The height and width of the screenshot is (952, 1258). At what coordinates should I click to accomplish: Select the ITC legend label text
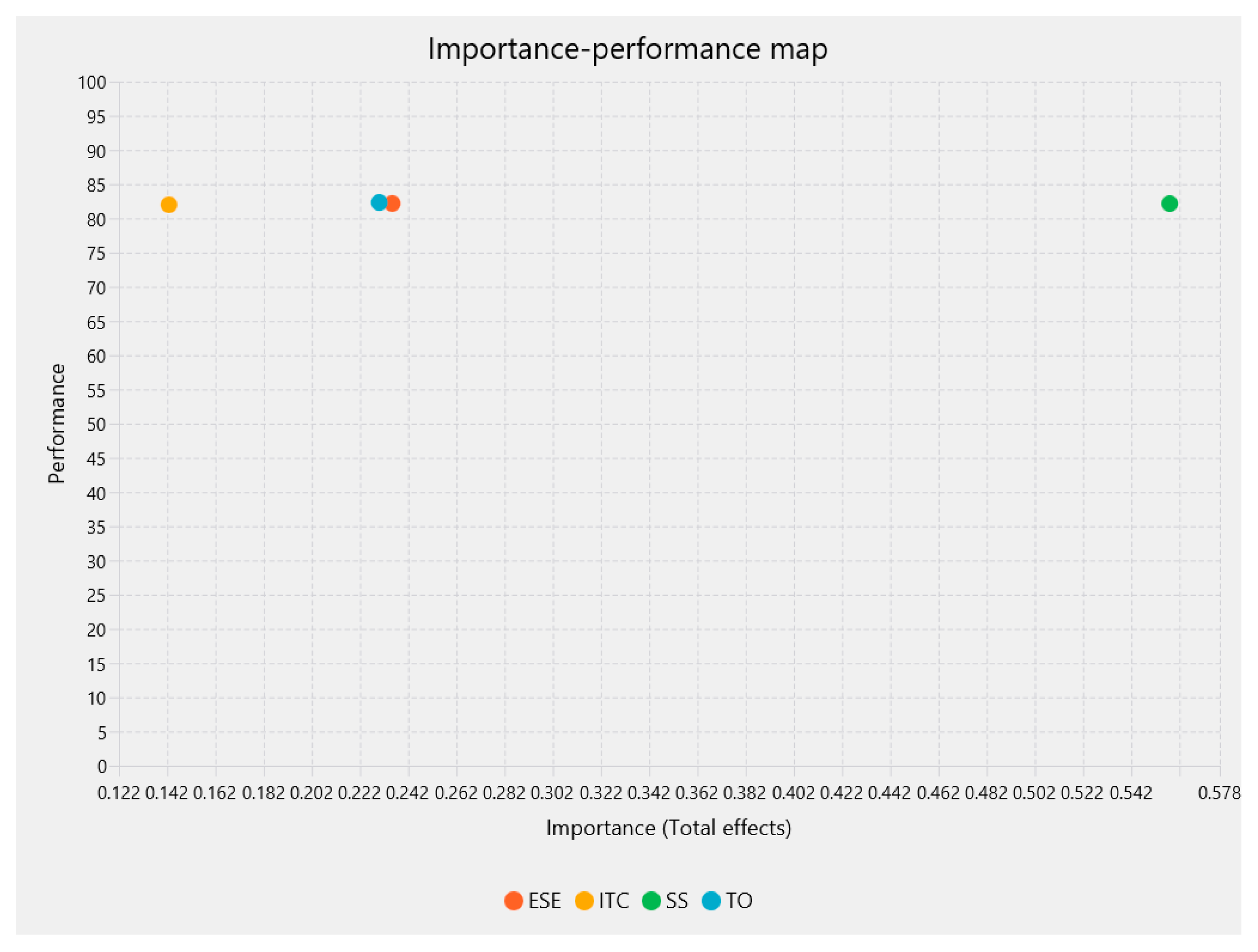pos(614,901)
